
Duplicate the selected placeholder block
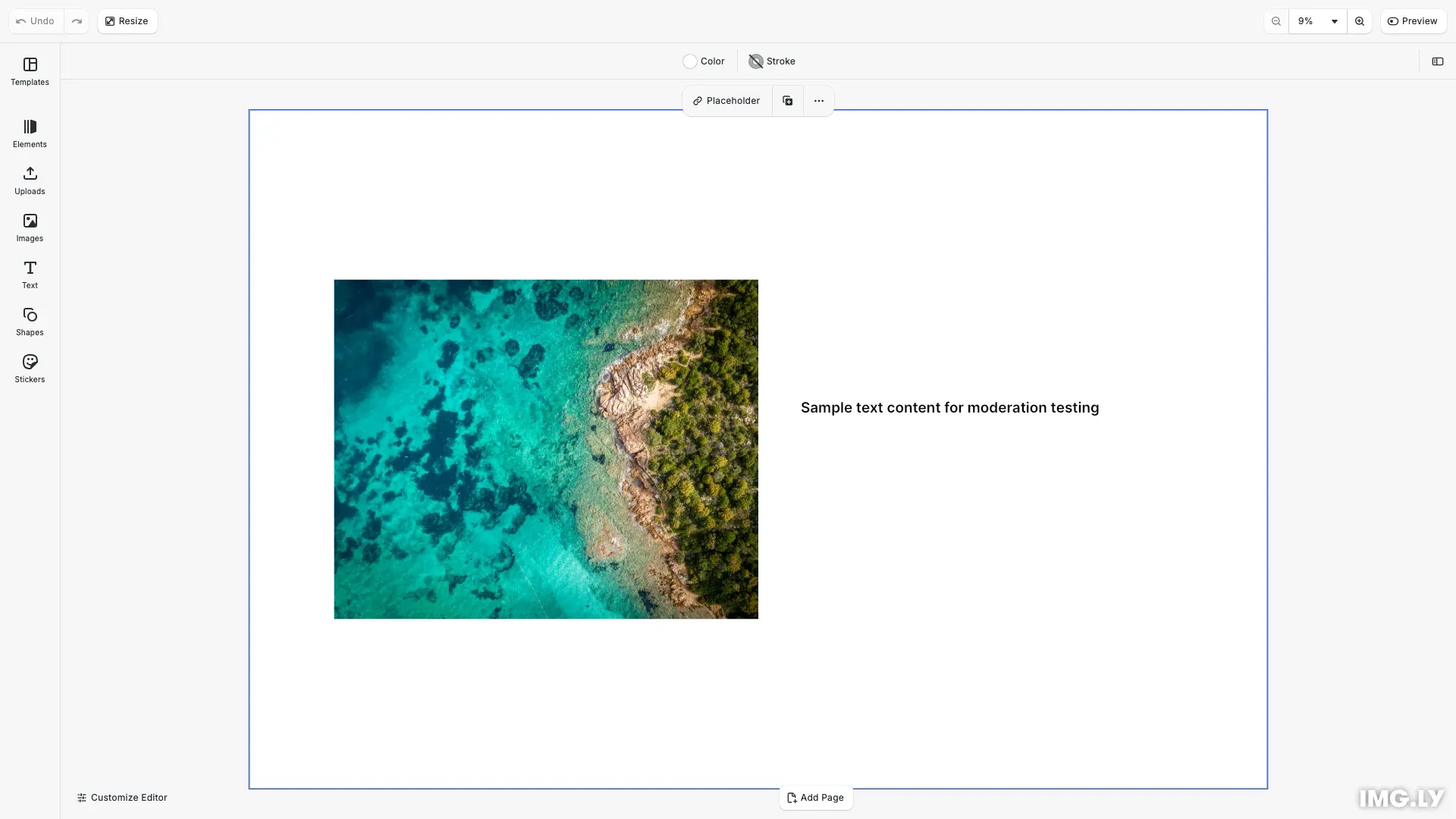click(787, 100)
